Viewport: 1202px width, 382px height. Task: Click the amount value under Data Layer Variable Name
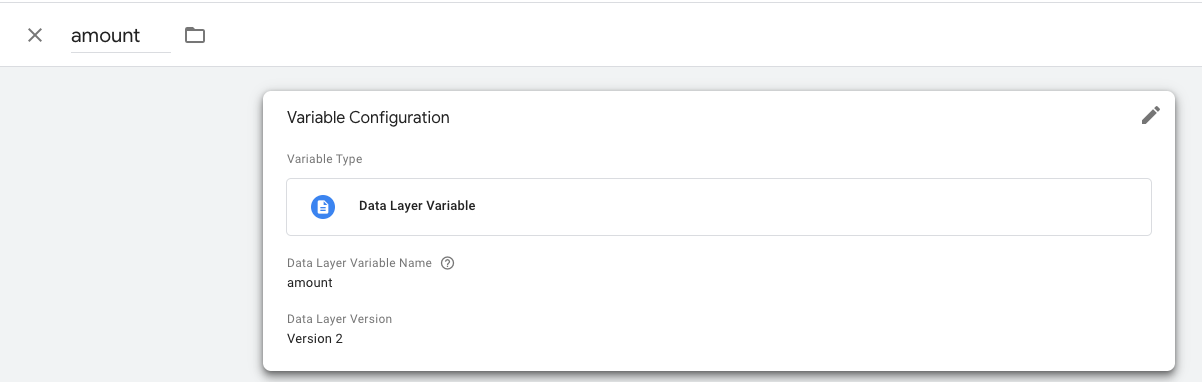310,283
